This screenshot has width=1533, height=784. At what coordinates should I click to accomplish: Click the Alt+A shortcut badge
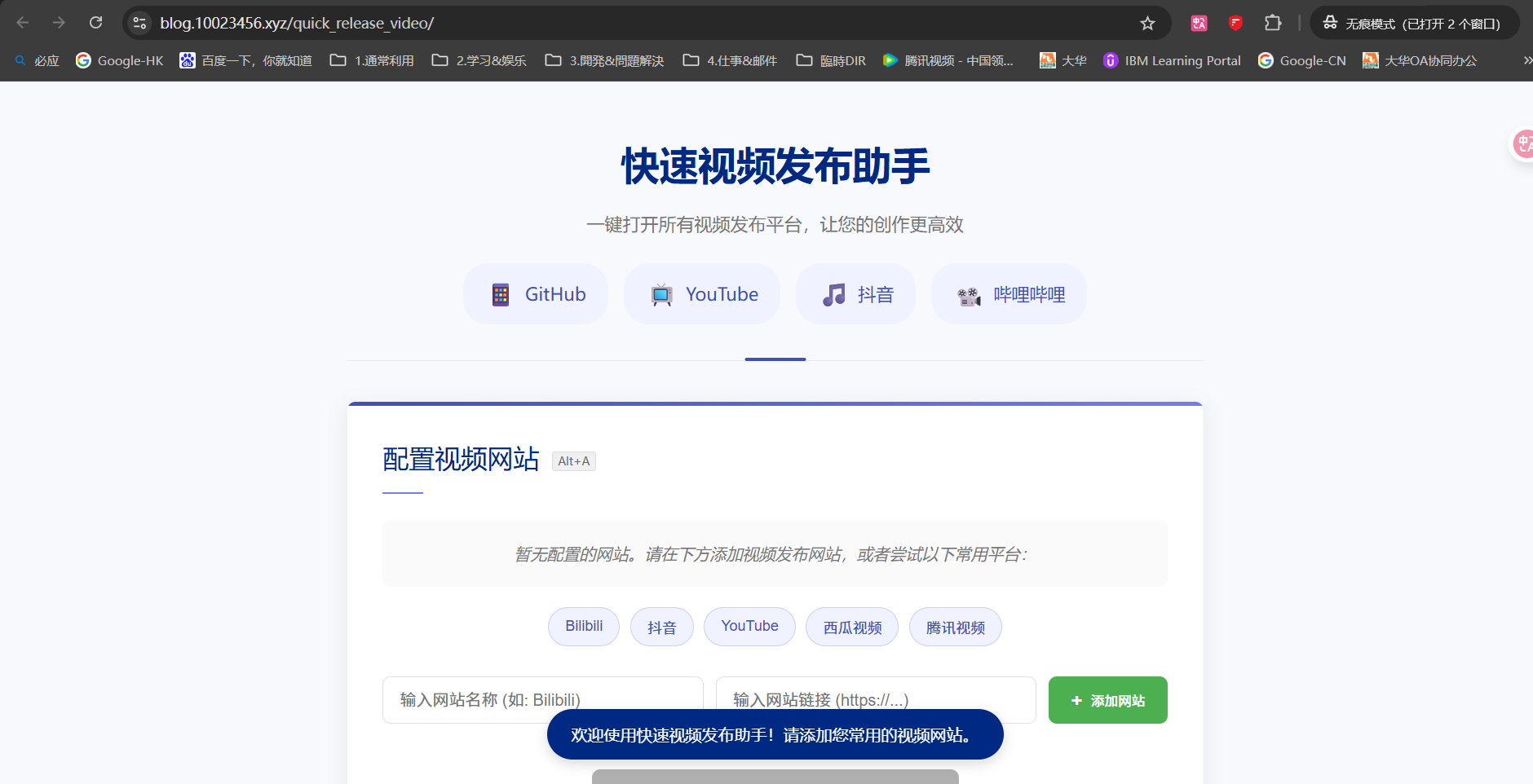574,461
